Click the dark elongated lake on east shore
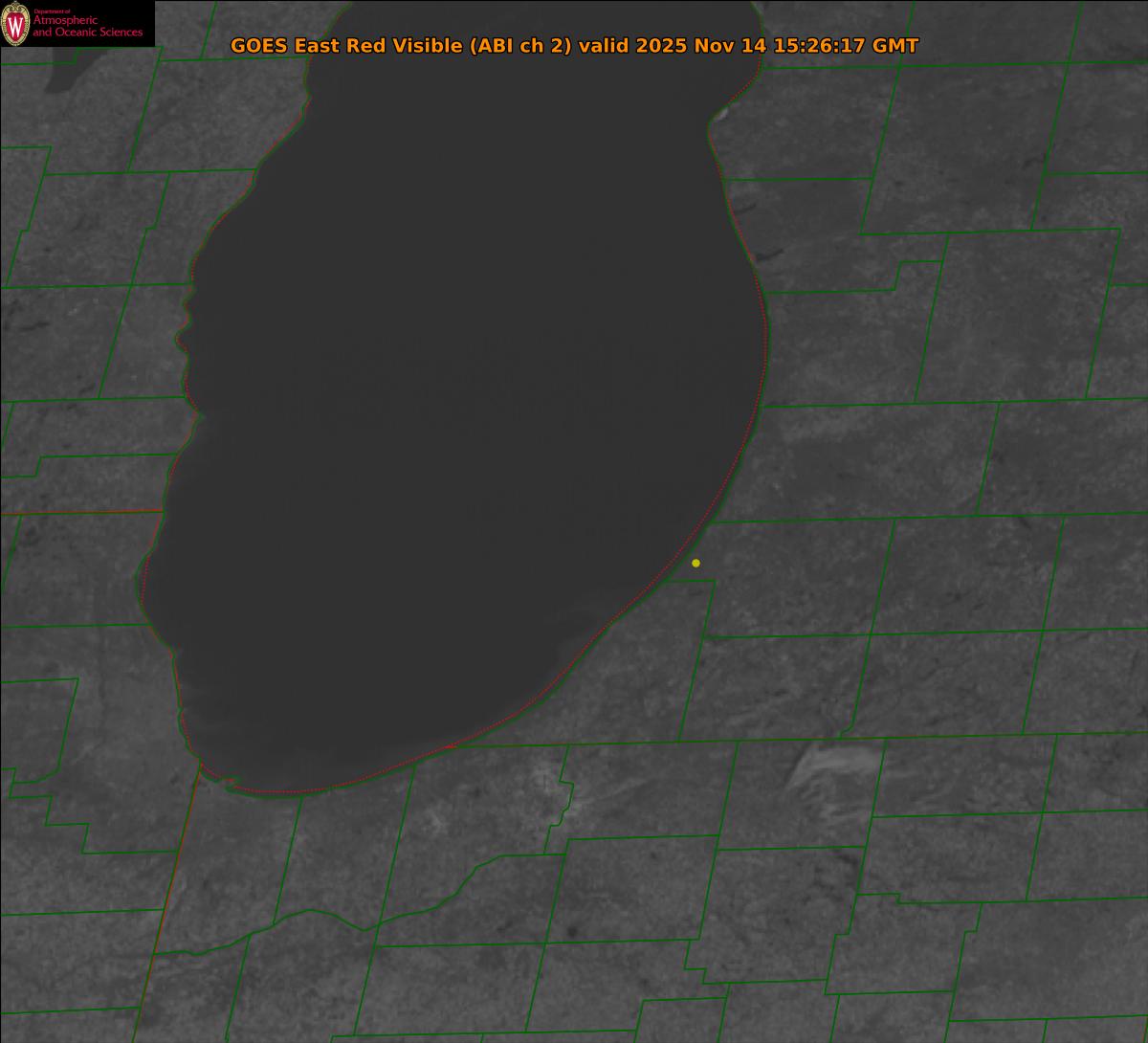The image size is (1148, 1043). pos(767,256)
